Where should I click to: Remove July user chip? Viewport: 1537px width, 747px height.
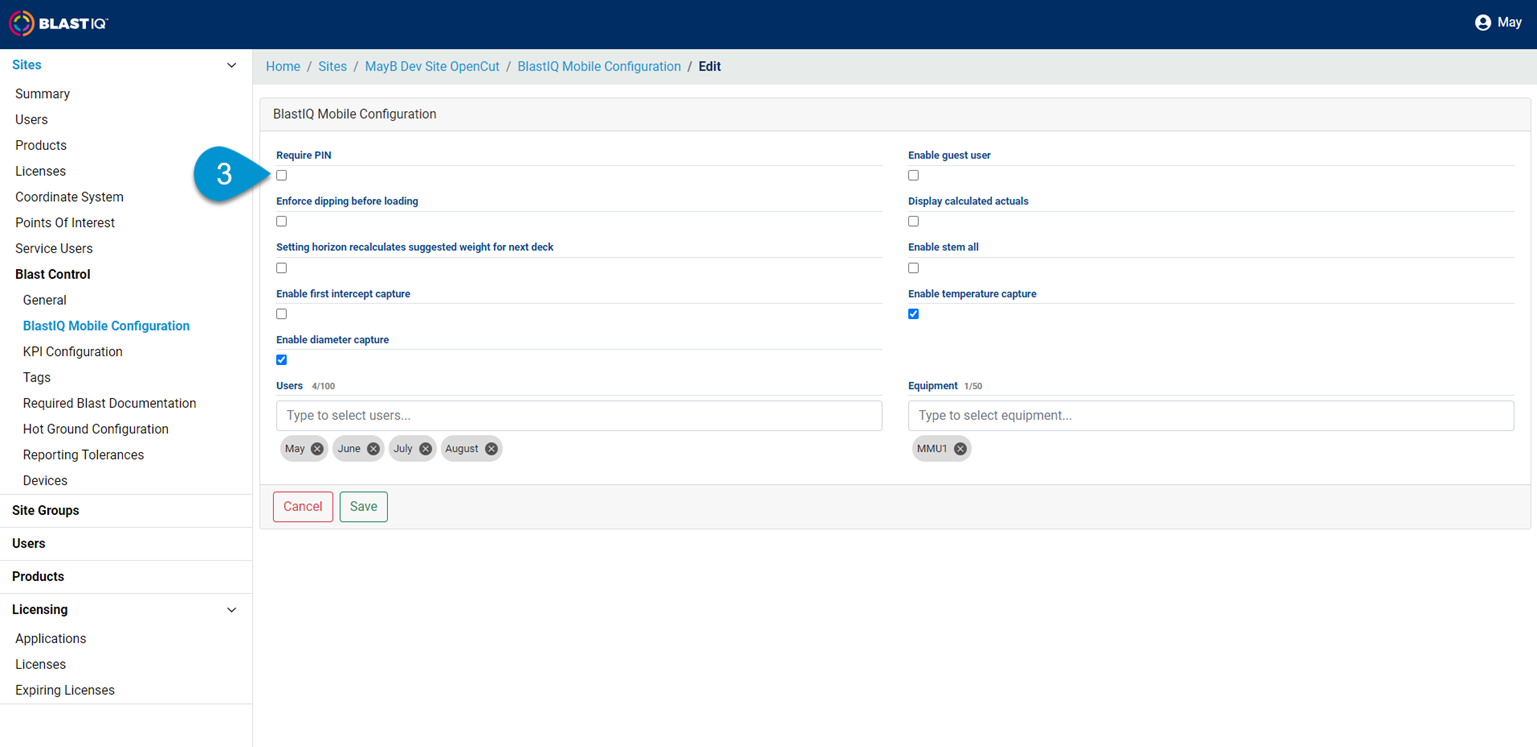[x=425, y=449]
